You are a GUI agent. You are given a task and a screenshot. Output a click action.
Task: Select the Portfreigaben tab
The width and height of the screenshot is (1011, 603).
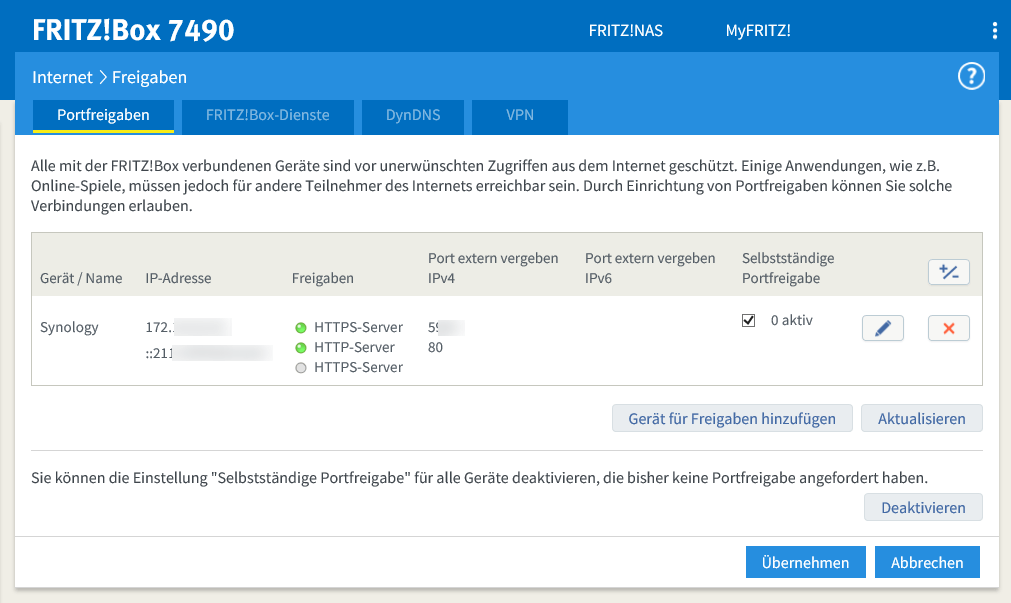[103, 115]
